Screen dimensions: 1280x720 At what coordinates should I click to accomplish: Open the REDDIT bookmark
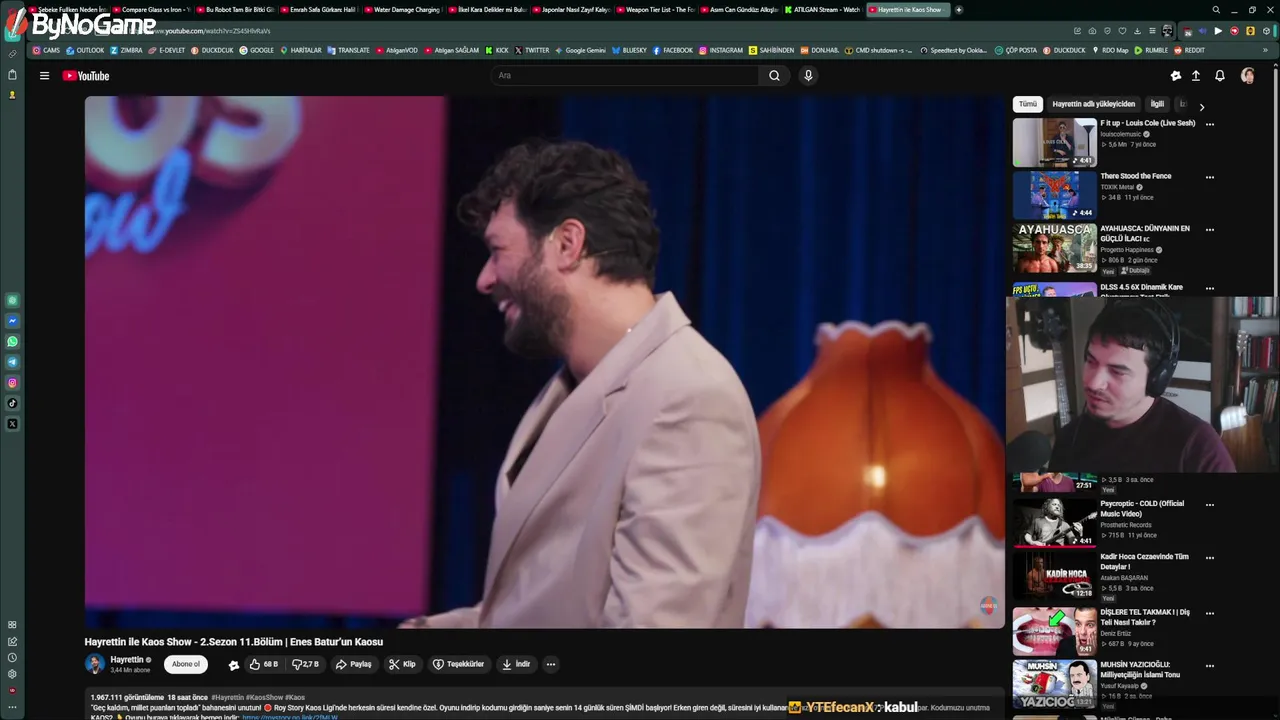[1189, 50]
